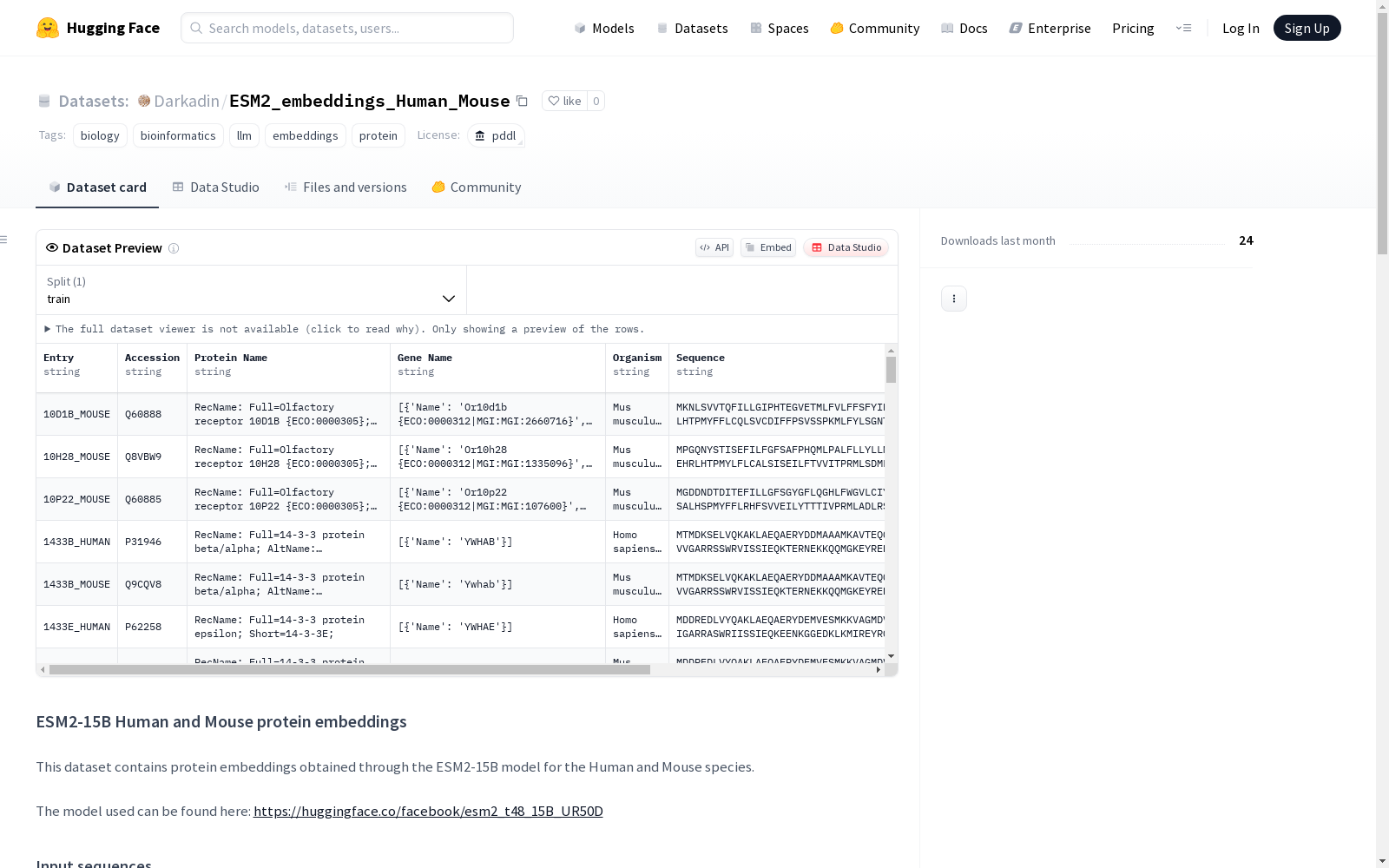Select the protein tag

point(379,135)
